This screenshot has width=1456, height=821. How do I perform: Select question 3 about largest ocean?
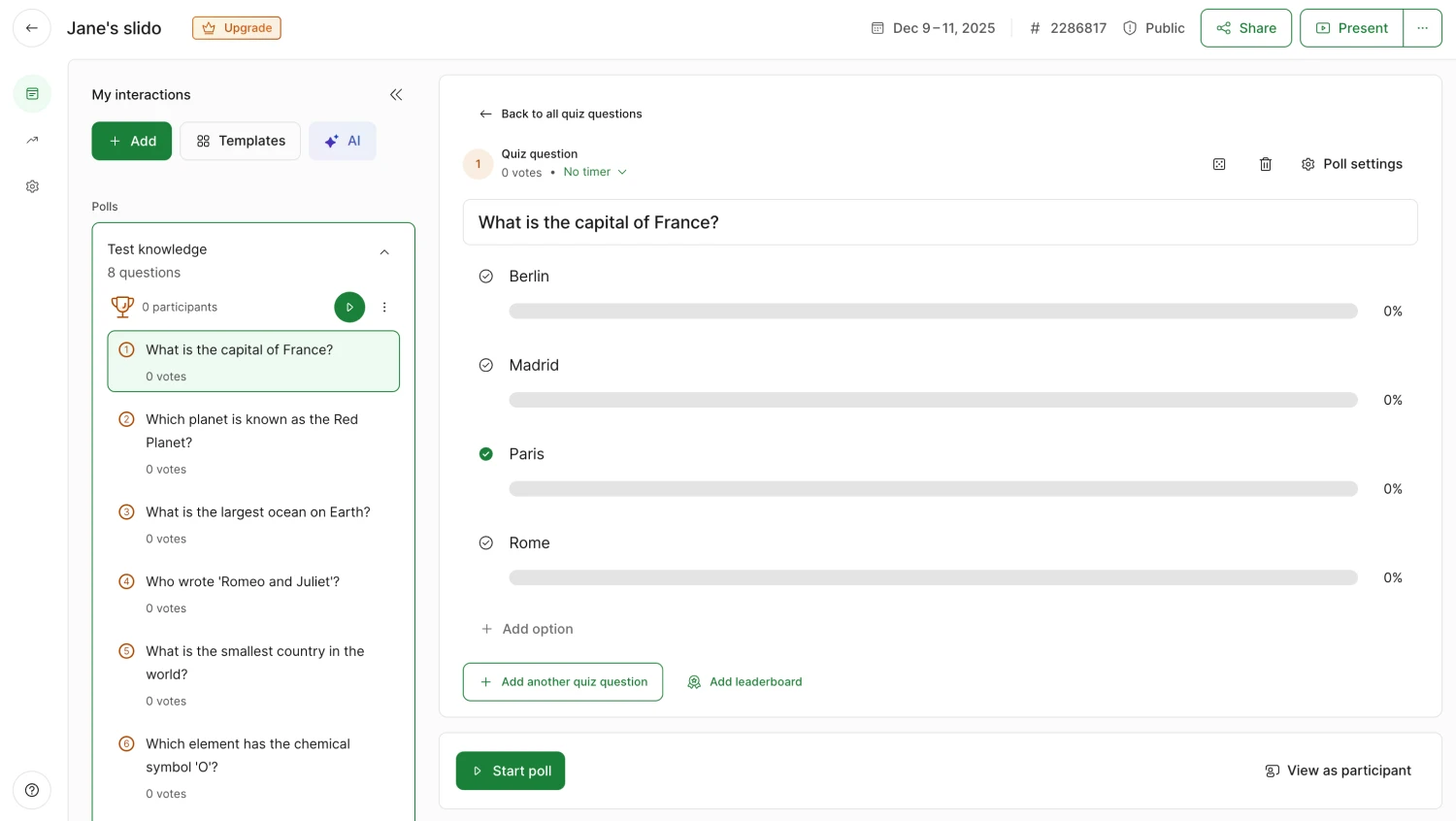click(257, 512)
